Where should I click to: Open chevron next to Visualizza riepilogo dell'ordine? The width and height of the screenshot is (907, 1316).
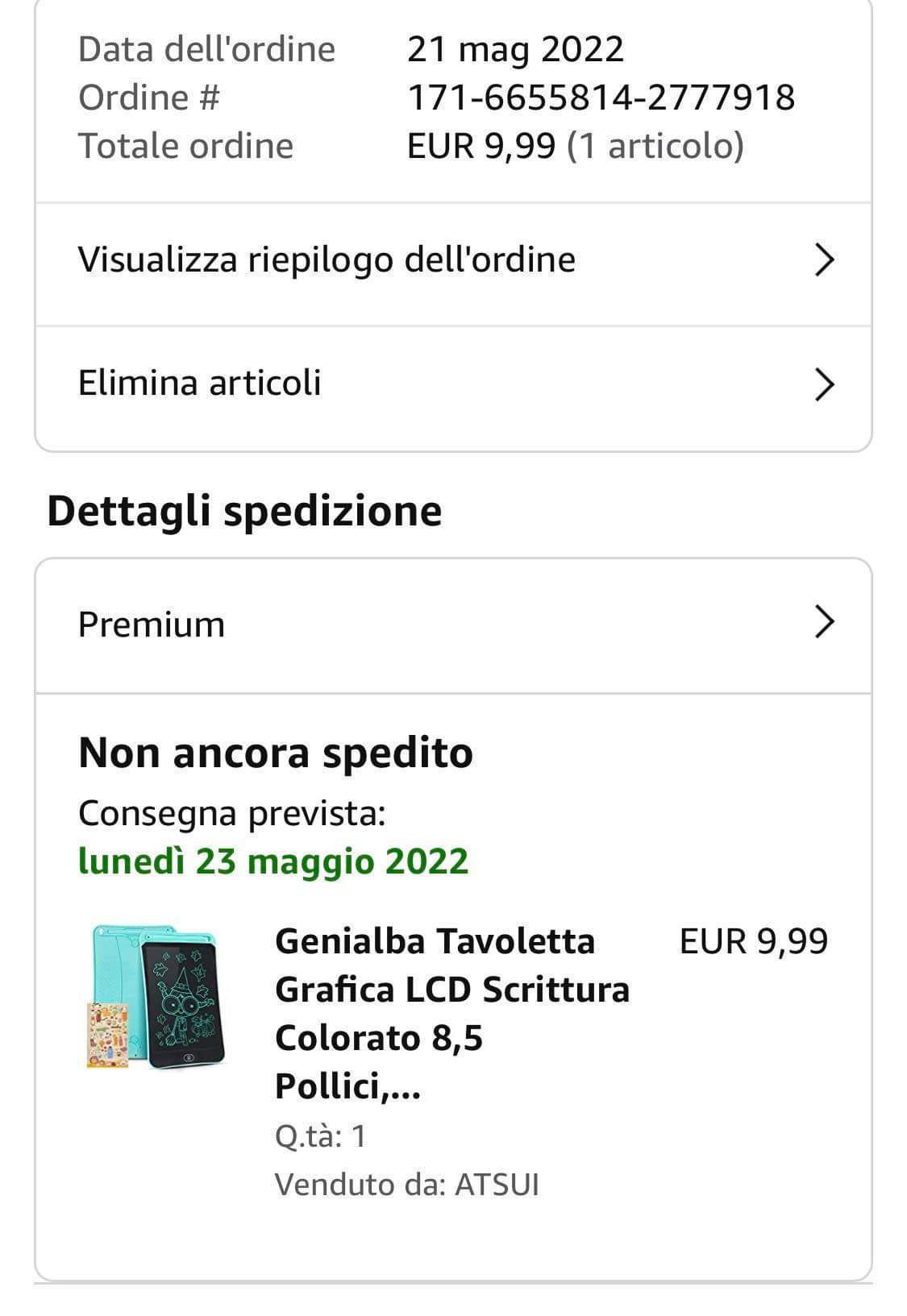(823, 260)
